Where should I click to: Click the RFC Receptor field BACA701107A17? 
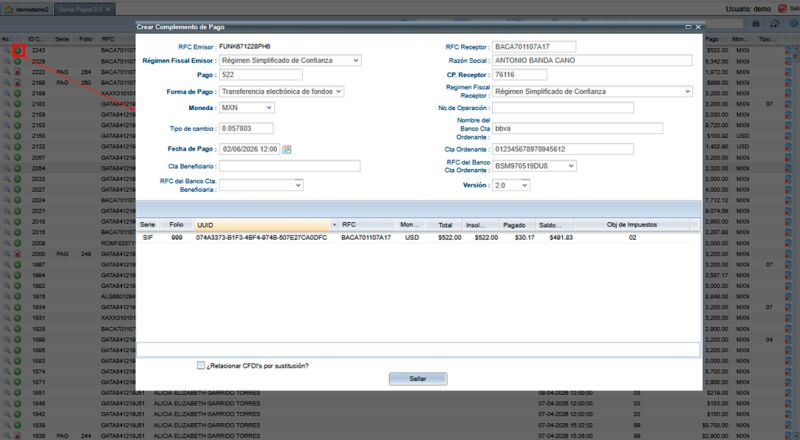[x=534, y=46]
